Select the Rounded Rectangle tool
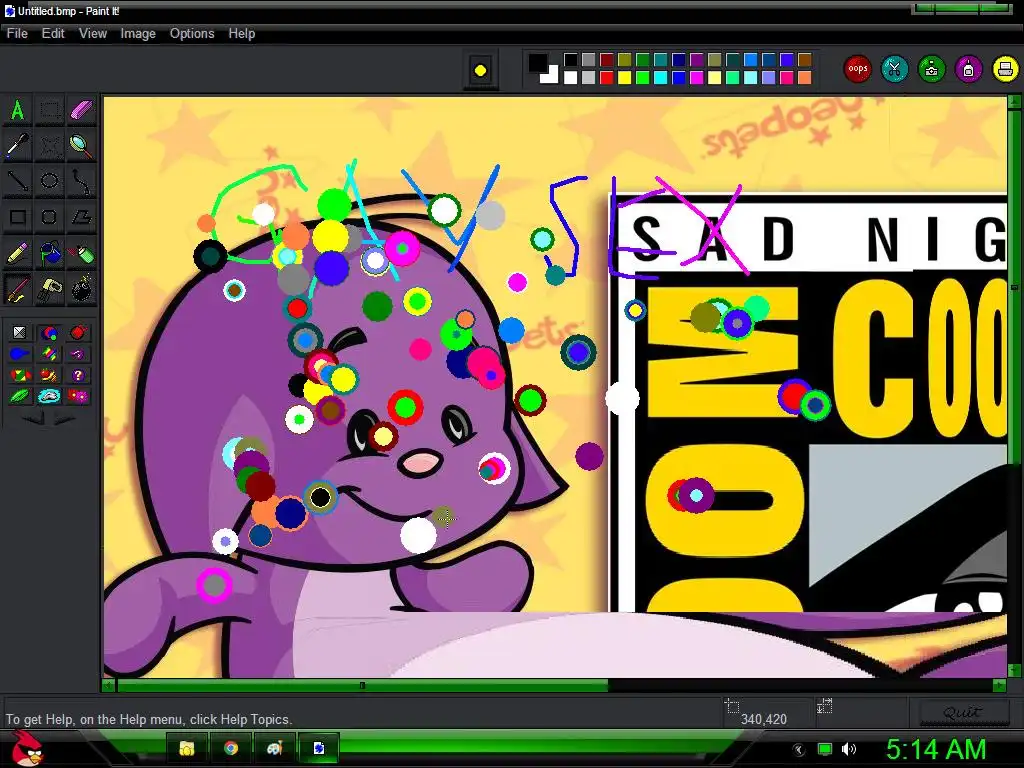The width and height of the screenshot is (1024, 768). click(x=50, y=217)
